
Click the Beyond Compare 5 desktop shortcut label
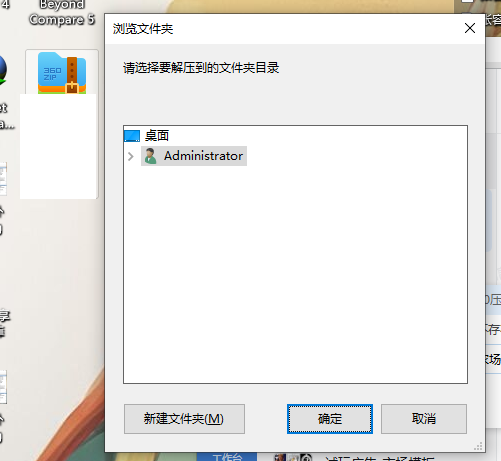[62, 12]
